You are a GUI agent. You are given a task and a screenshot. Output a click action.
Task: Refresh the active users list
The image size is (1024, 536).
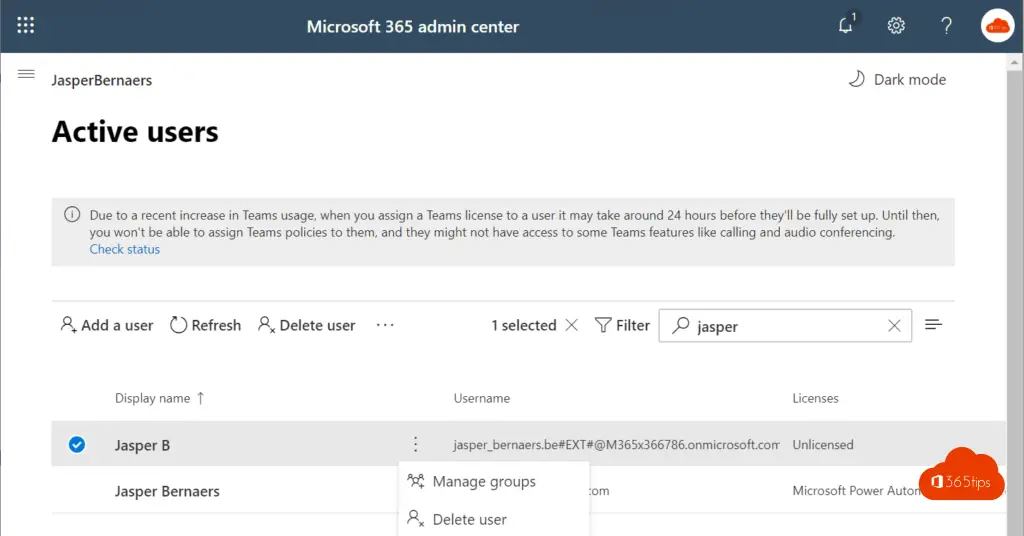point(205,325)
